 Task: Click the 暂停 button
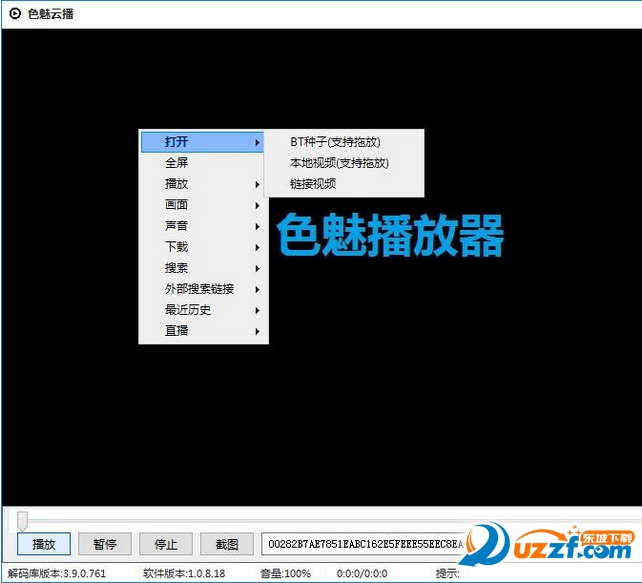tap(105, 544)
